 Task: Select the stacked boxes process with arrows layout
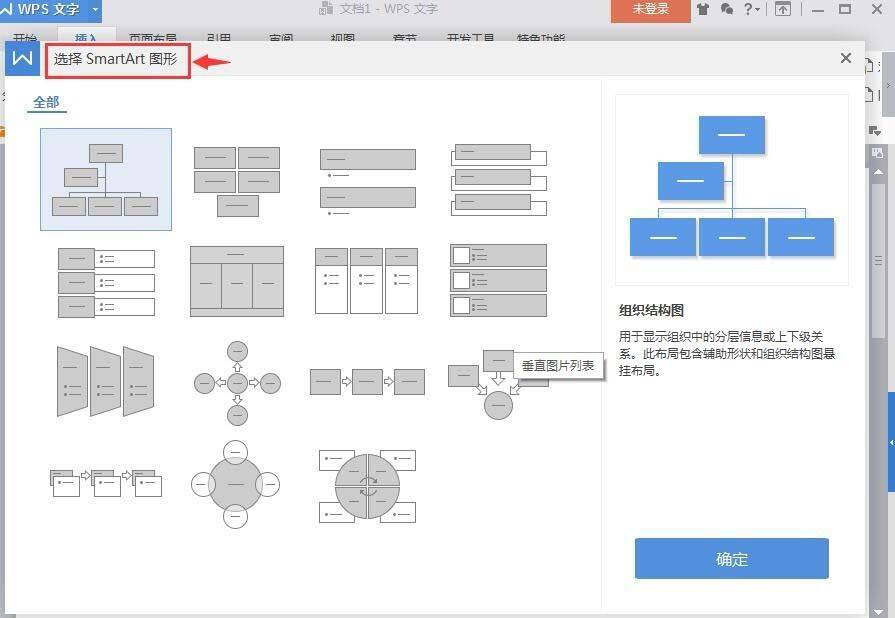(106, 483)
